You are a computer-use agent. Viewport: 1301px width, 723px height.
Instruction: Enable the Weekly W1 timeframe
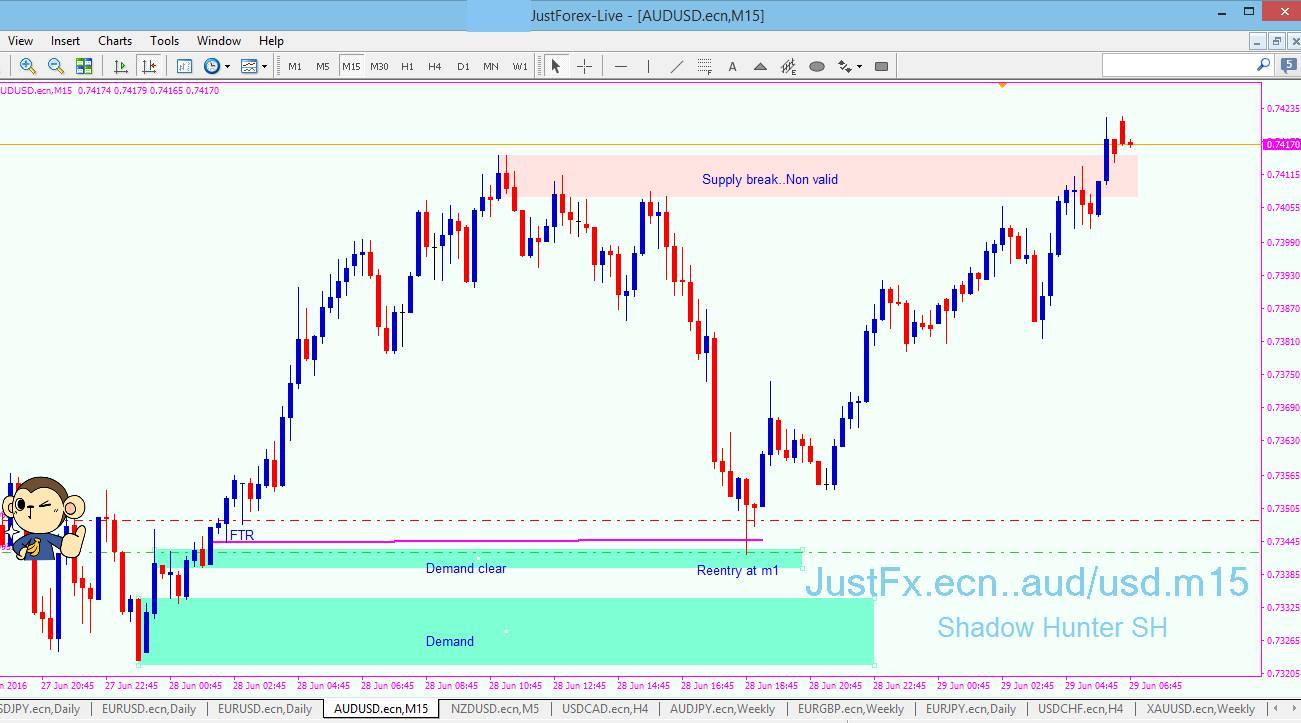[519, 66]
